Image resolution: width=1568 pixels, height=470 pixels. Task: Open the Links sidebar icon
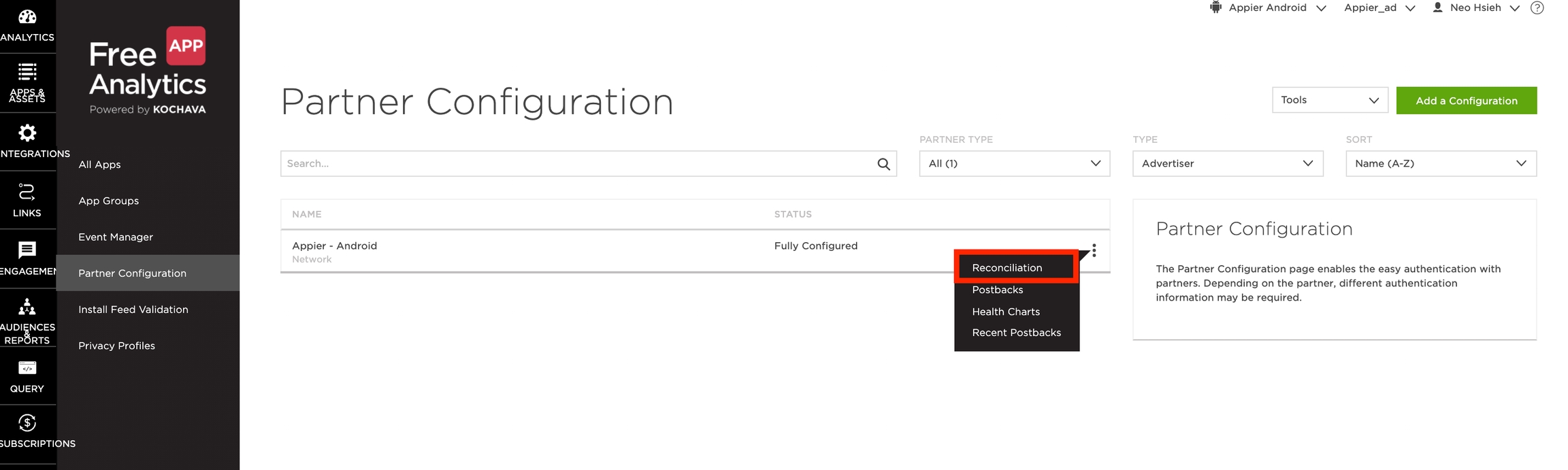[x=27, y=192]
